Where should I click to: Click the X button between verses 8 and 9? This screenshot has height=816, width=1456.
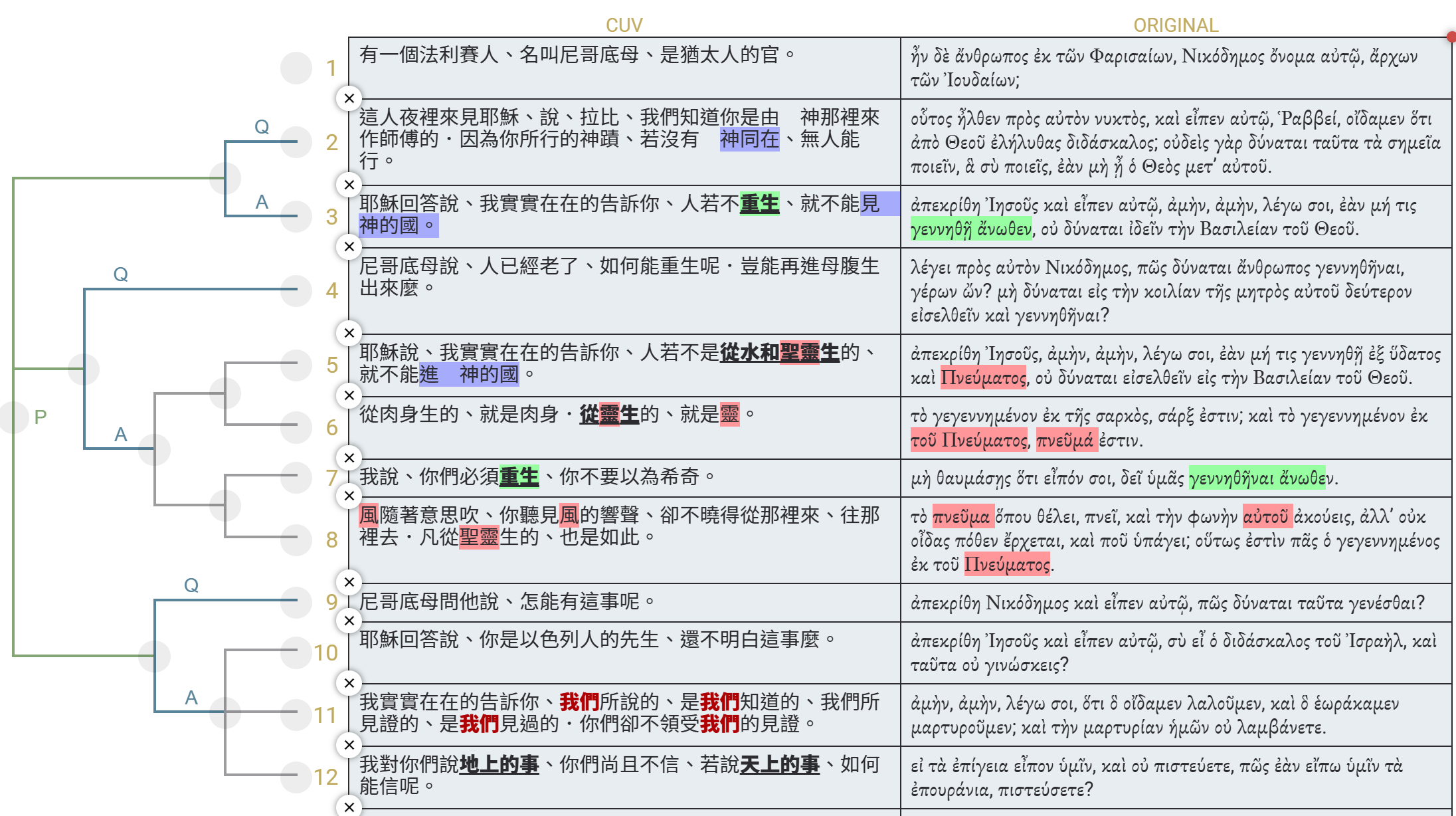click(x=349, y=582)
